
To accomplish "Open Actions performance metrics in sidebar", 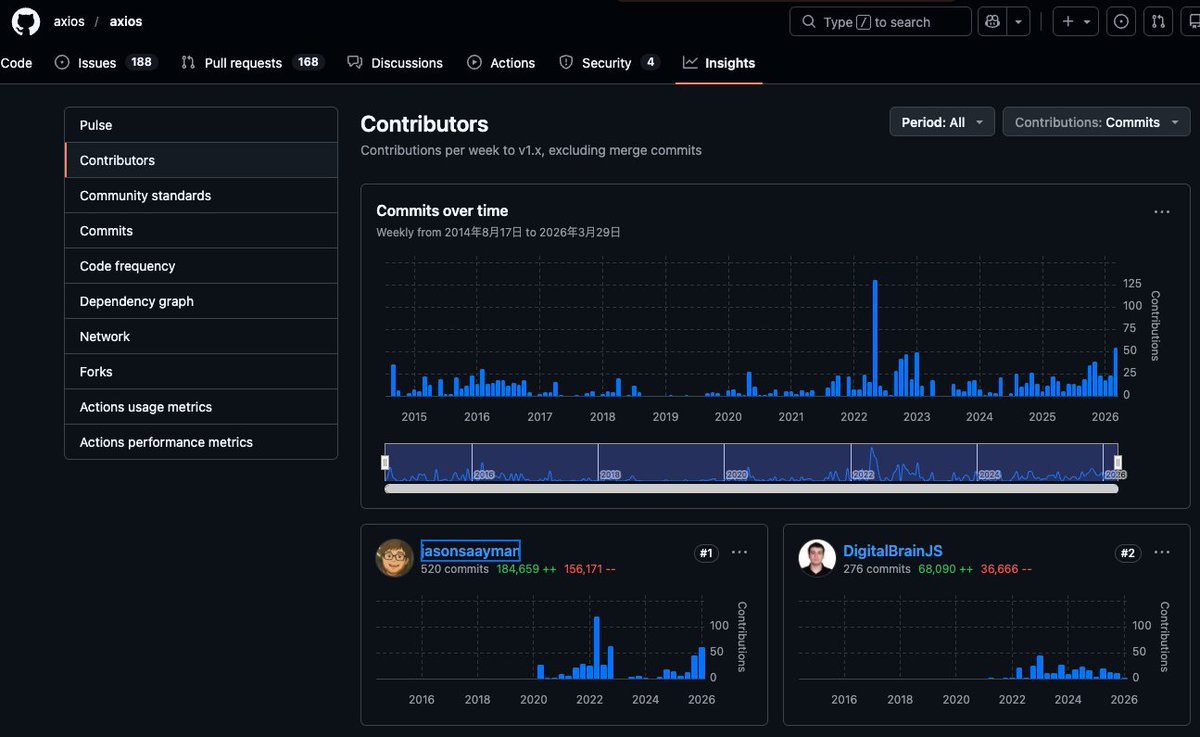I will [201, 442].
